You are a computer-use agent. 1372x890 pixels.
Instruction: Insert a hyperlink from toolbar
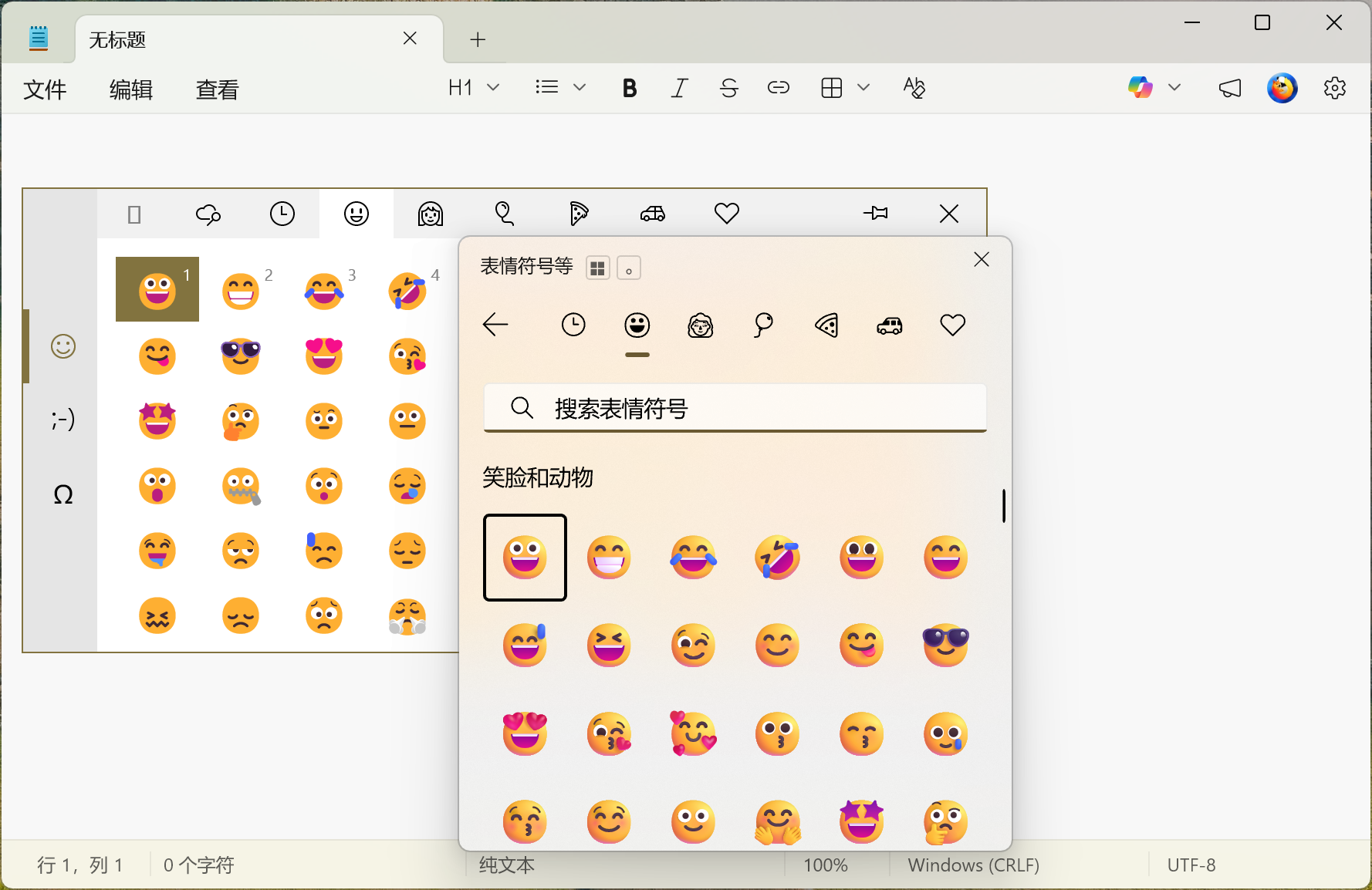coord(778,88)
